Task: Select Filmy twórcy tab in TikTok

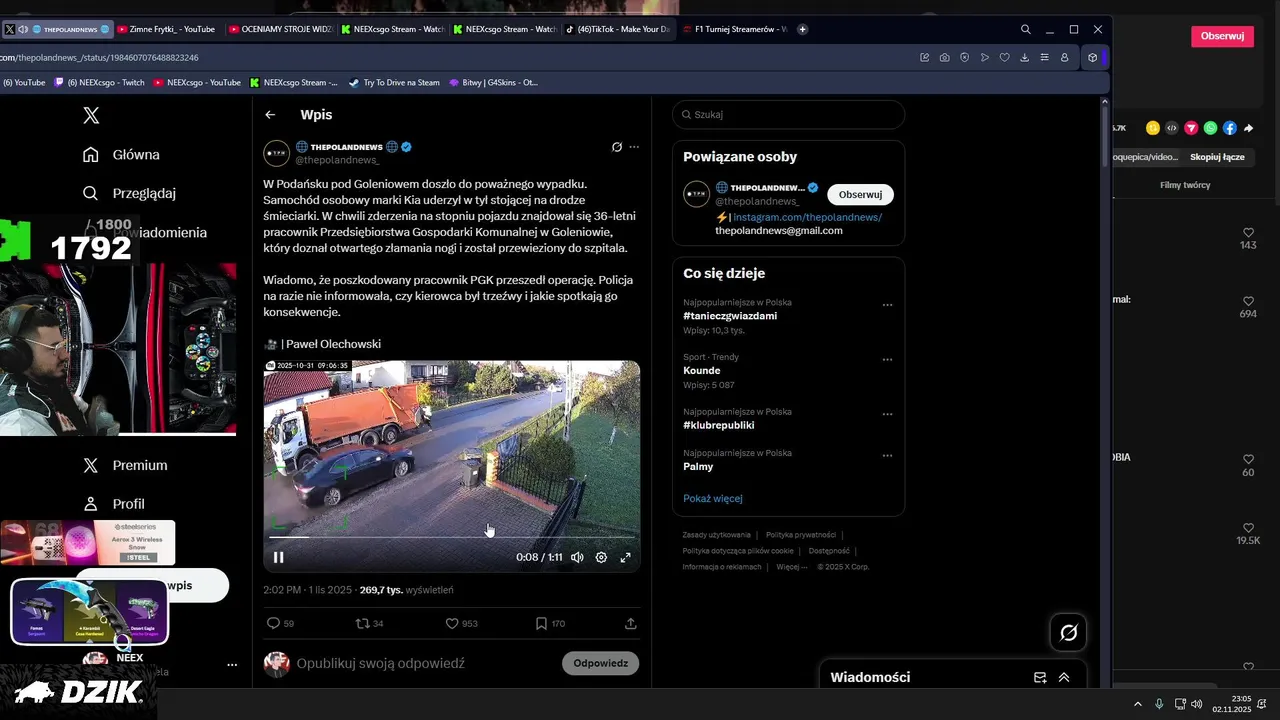Action: pos(1185,186)
